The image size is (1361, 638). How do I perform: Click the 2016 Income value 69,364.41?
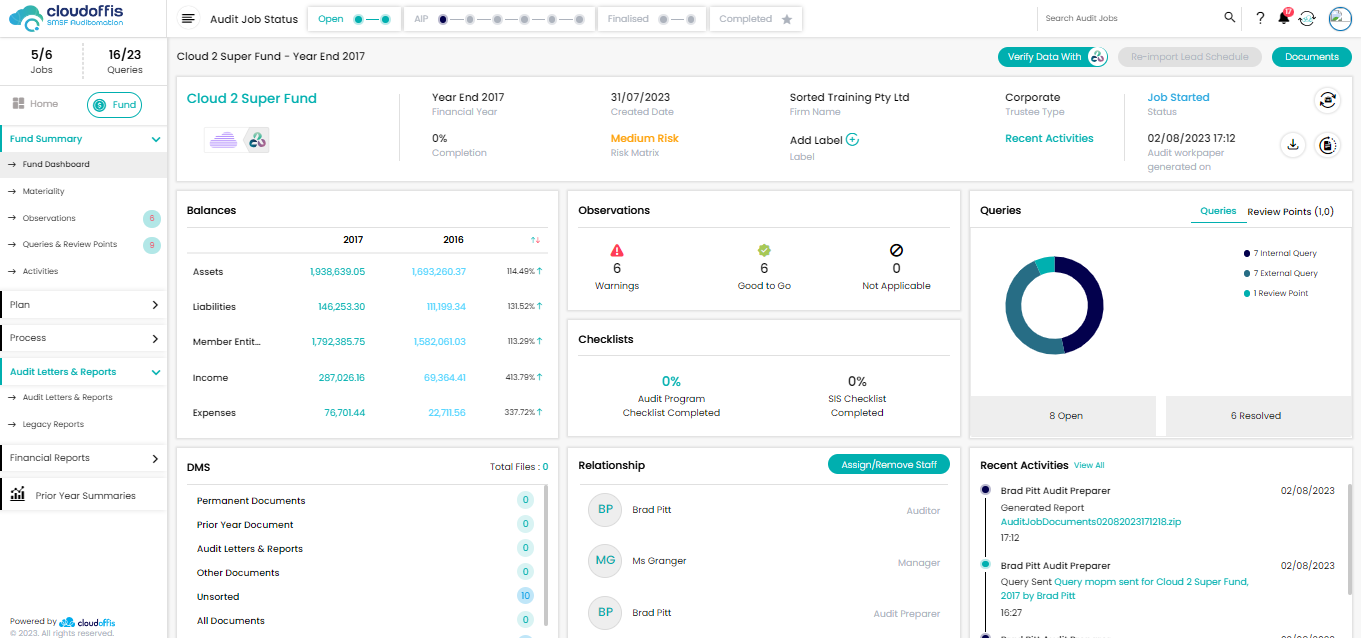(444, 378)
